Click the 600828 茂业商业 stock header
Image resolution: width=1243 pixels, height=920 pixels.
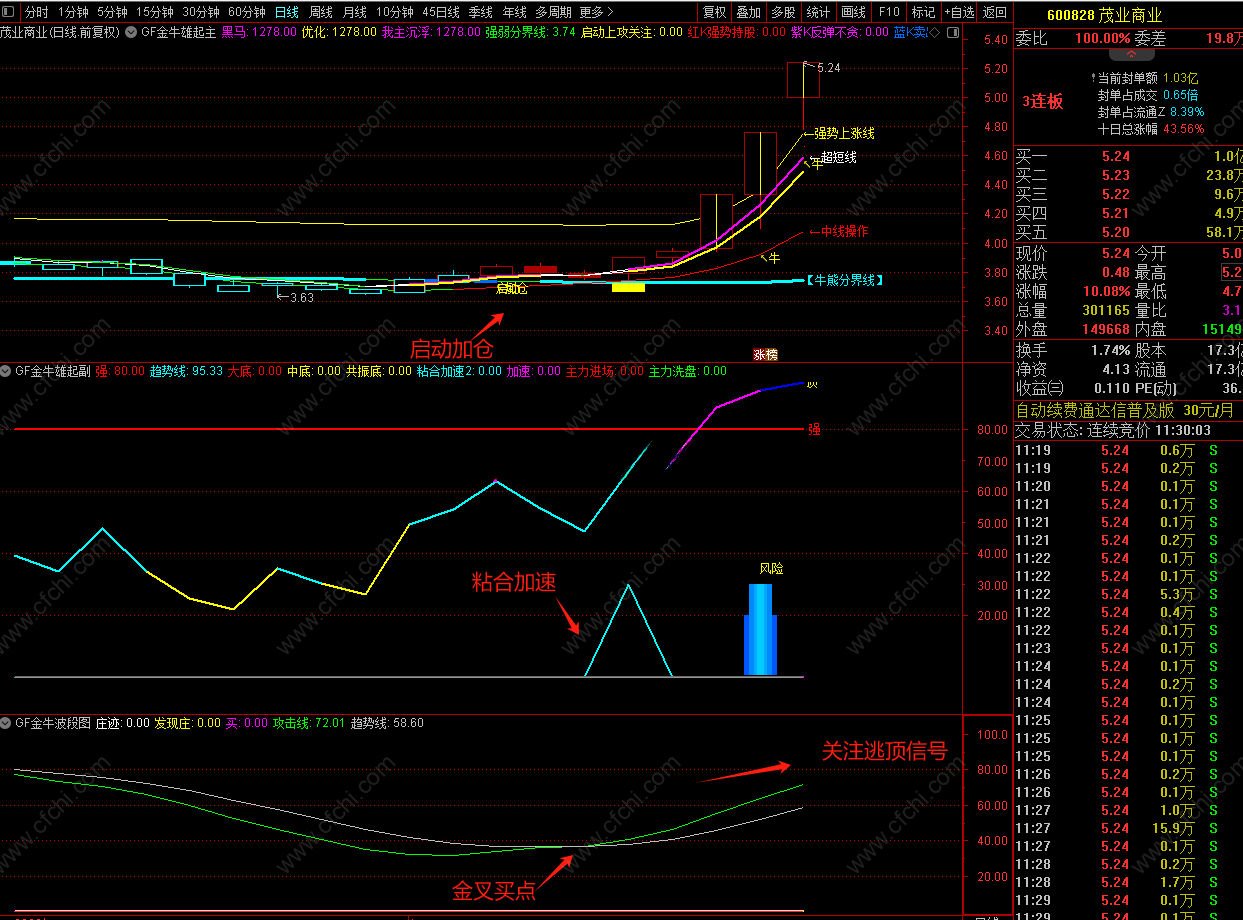1104,15
